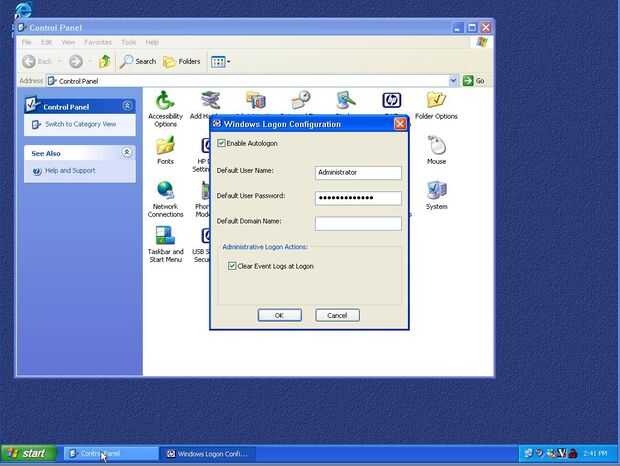This screenshot has width=620, height=466.
Task: Click the Switch to Category View icon
Action: 36,125
